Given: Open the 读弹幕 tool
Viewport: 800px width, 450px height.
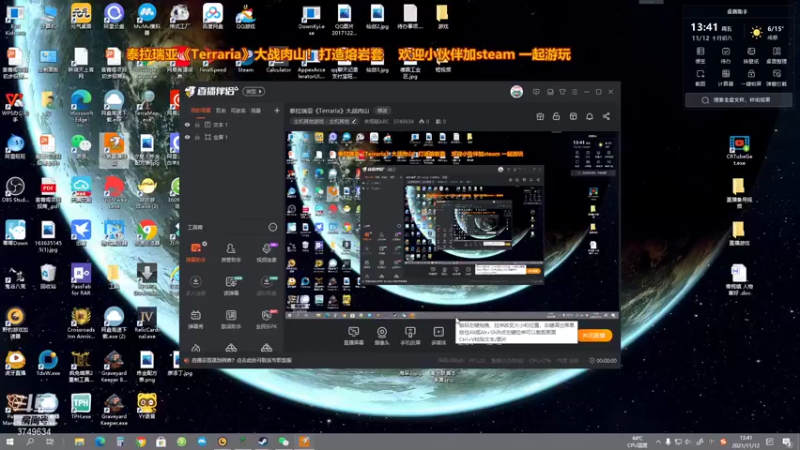Looking at the screenshot, I should 231,286.
